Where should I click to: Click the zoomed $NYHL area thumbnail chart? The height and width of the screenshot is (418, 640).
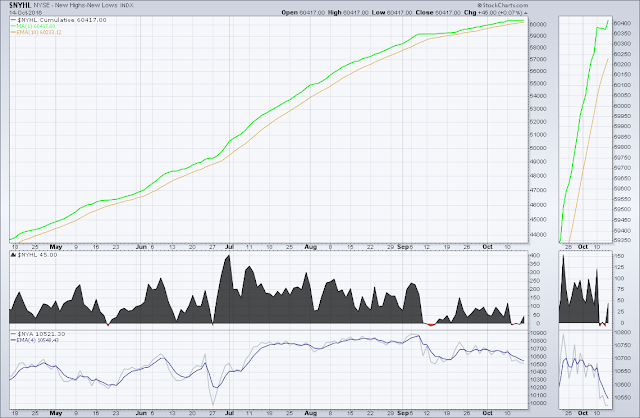tap(585, 288)
